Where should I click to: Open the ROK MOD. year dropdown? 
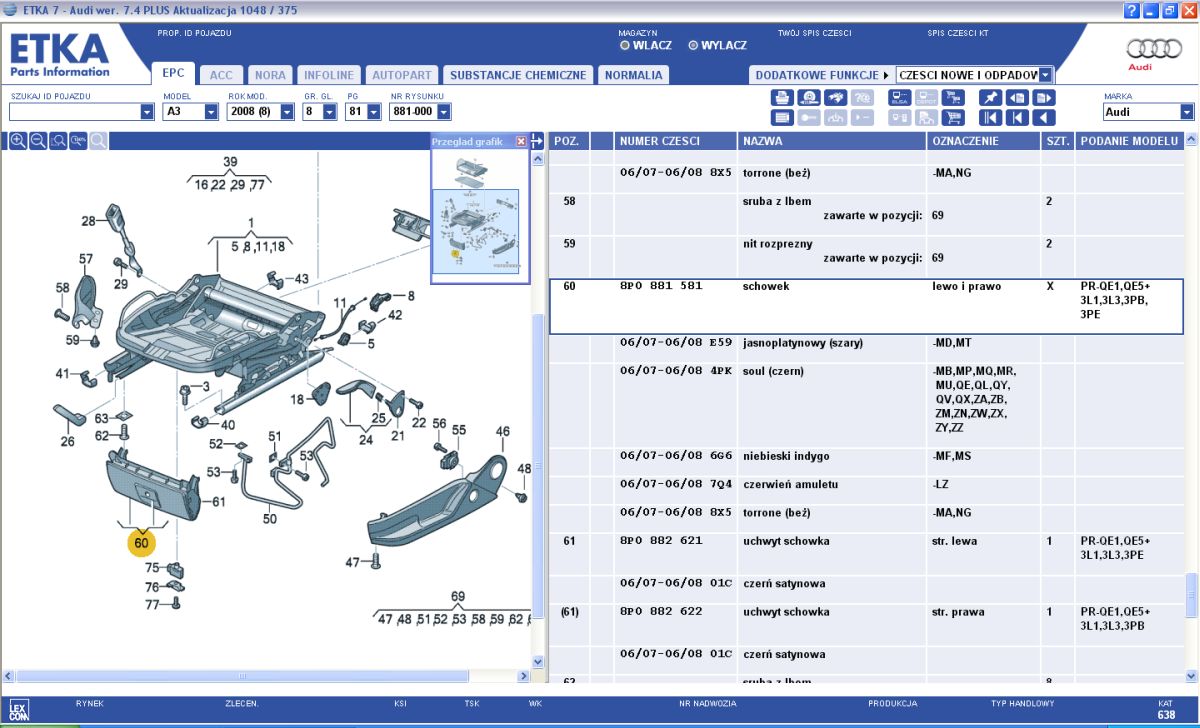coord(287,112)
